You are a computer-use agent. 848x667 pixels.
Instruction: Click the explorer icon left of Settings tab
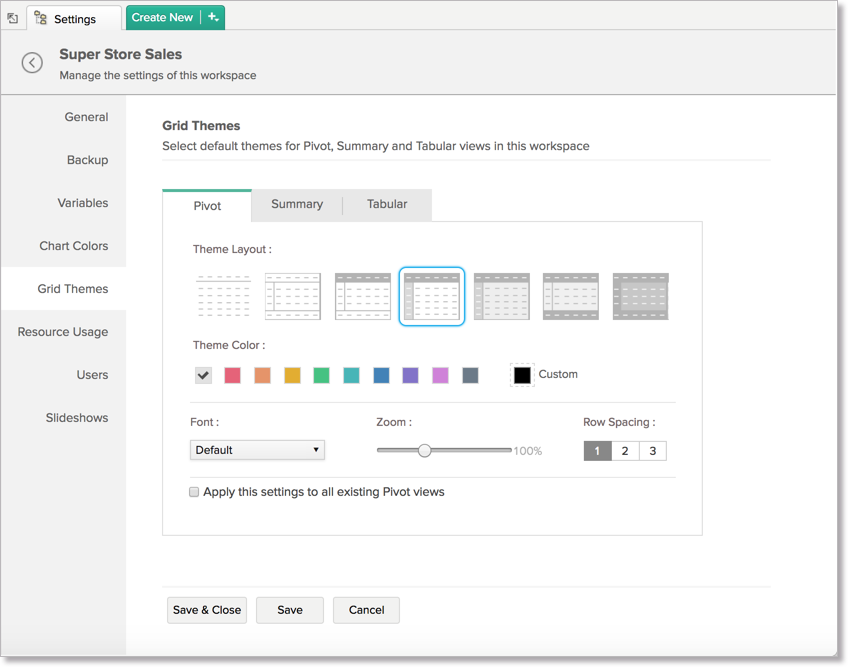point(12,18)
